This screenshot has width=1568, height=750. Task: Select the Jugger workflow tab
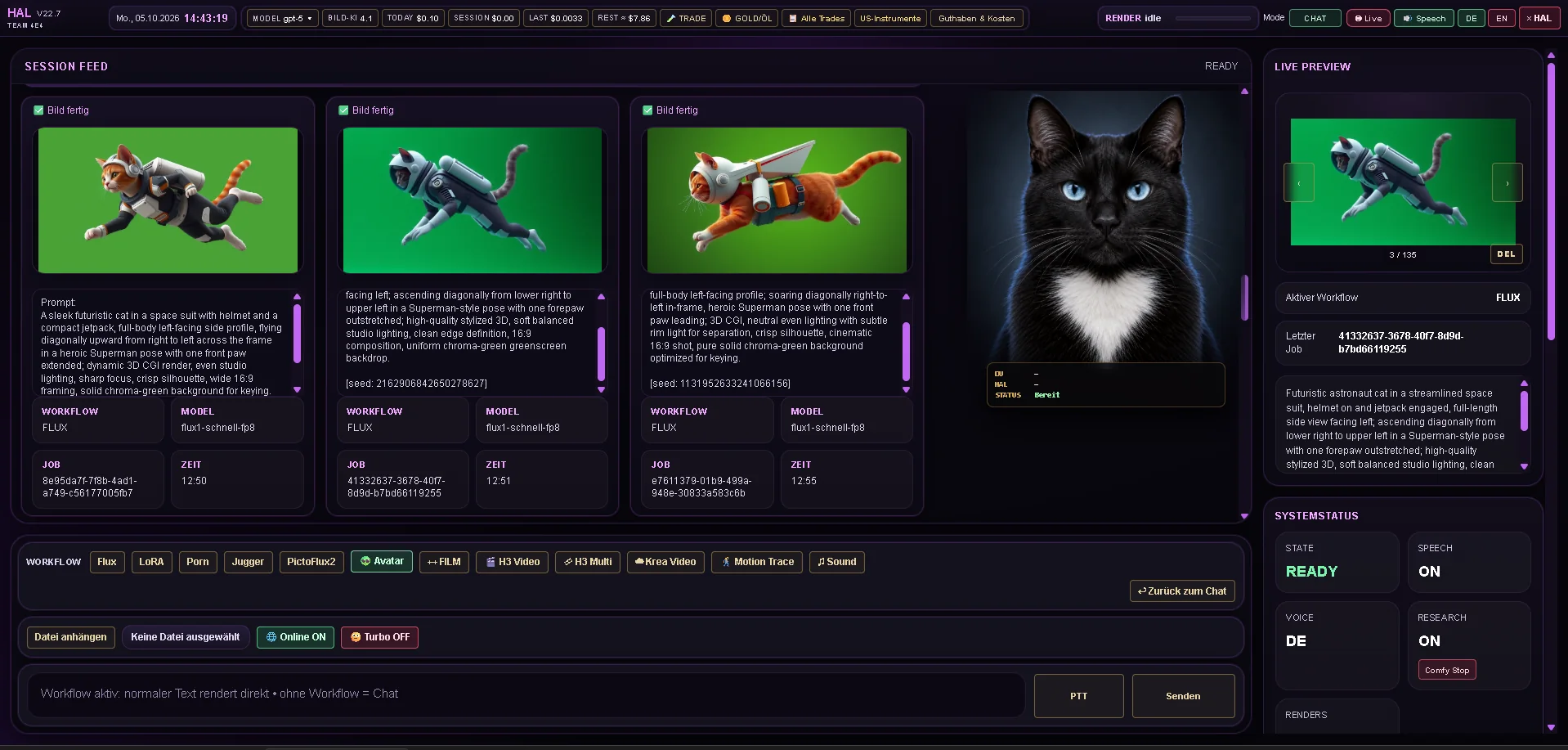(248, 562)
